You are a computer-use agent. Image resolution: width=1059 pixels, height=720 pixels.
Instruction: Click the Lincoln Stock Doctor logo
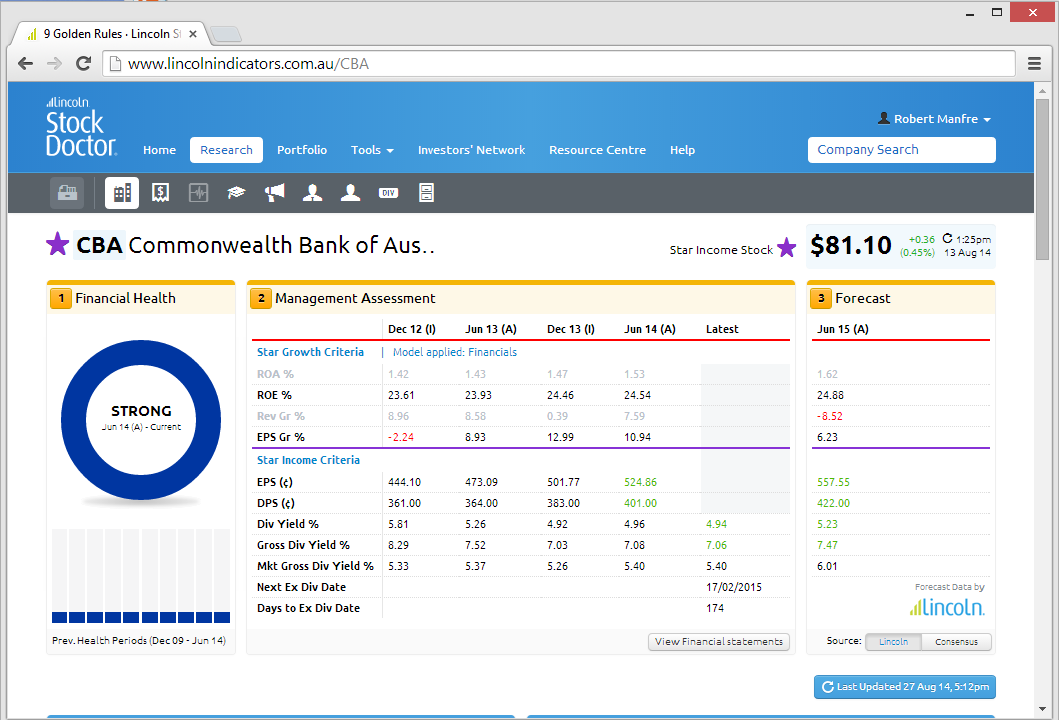(81, 126)
